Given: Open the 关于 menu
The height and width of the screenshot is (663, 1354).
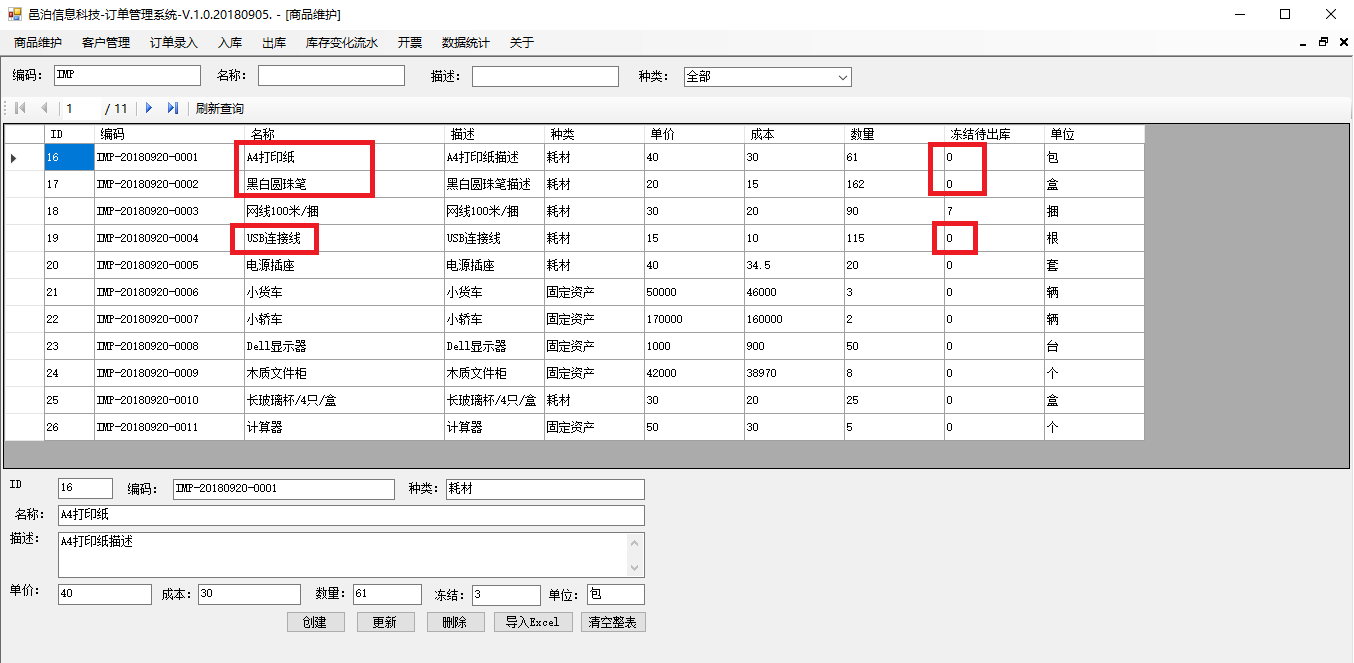Looking at the screenshot, I should coord(522,43).
